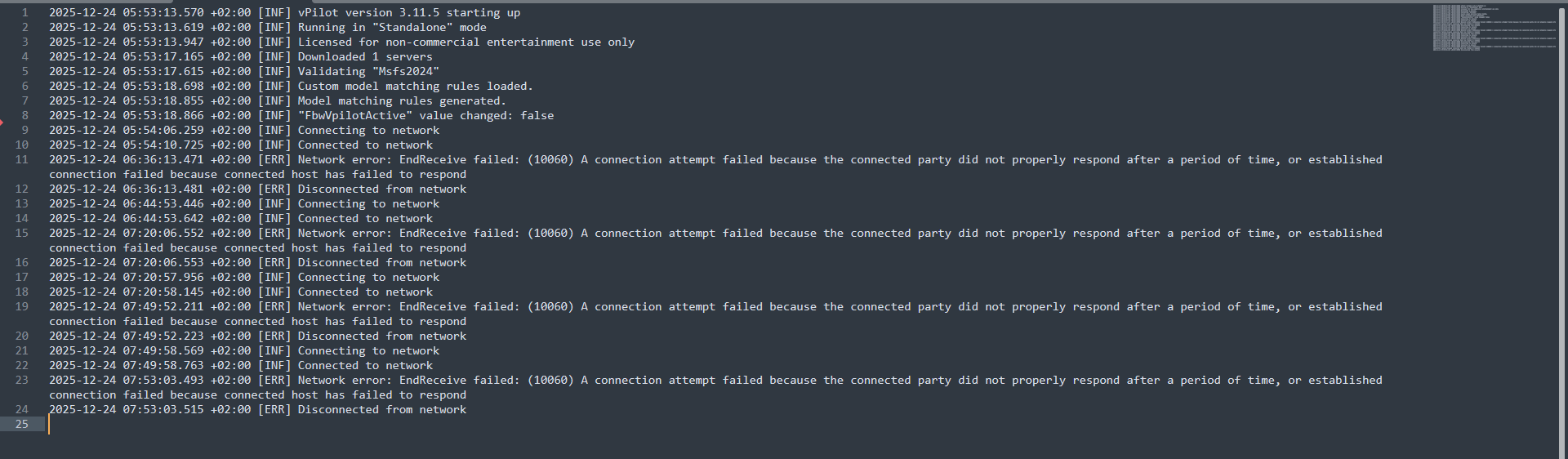The image size is (1568, 459).
Task: Click line number 25 in the gutter
Action: pos(22,425)
